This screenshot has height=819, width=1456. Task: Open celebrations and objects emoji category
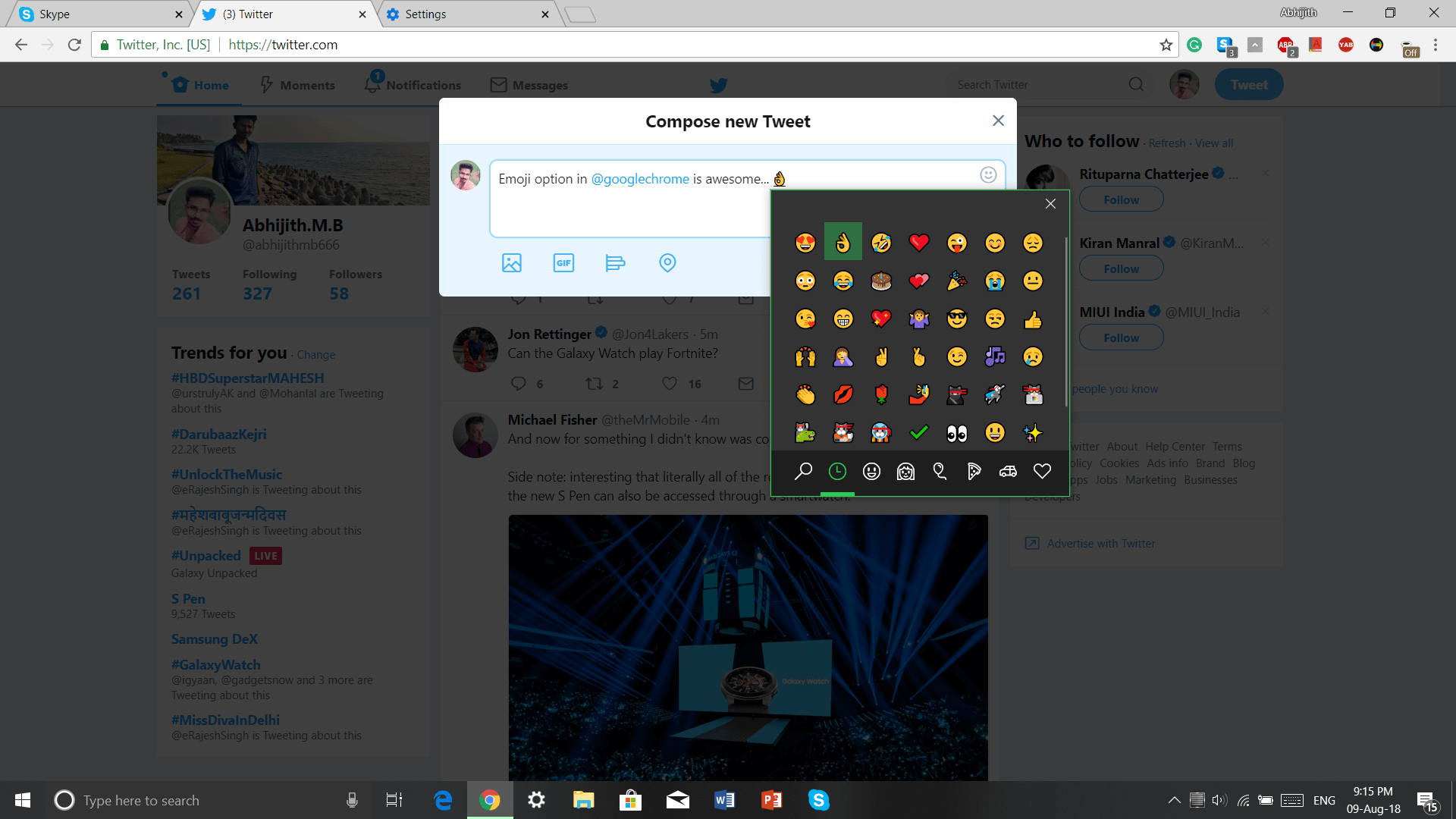coord(940,472)
